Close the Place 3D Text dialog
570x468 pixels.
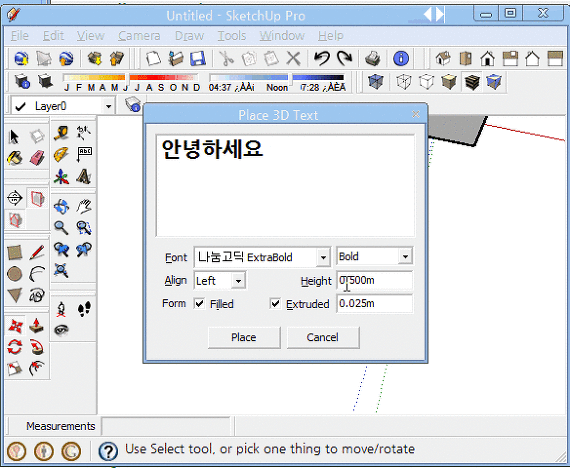point(416,114)
